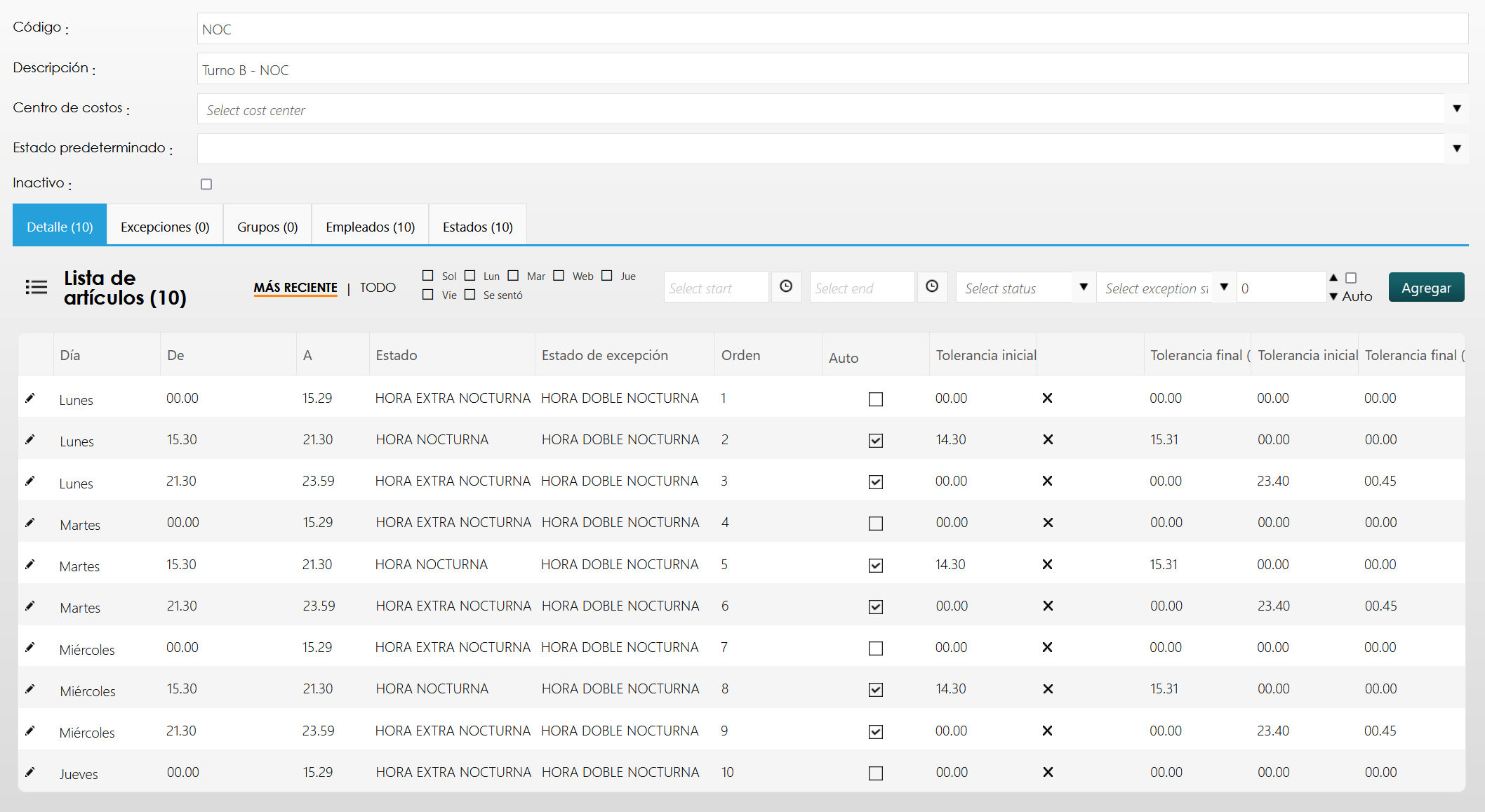Select the MÁS RECIENTE filter link
The width and height of the screenshot is (1485, 812).
click(295, 288)
